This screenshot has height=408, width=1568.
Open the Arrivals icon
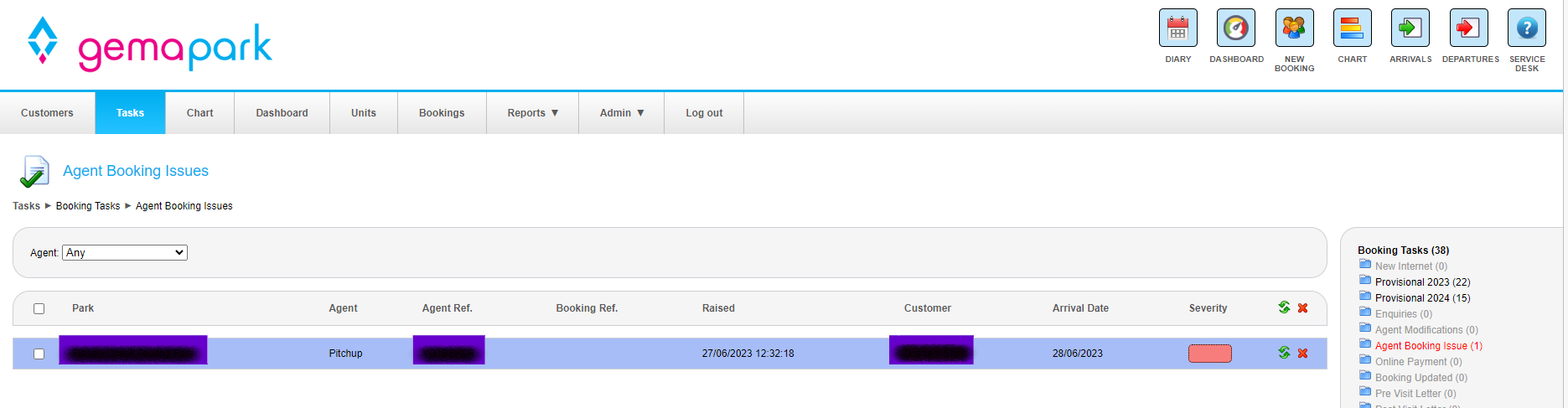point(1410,28)
